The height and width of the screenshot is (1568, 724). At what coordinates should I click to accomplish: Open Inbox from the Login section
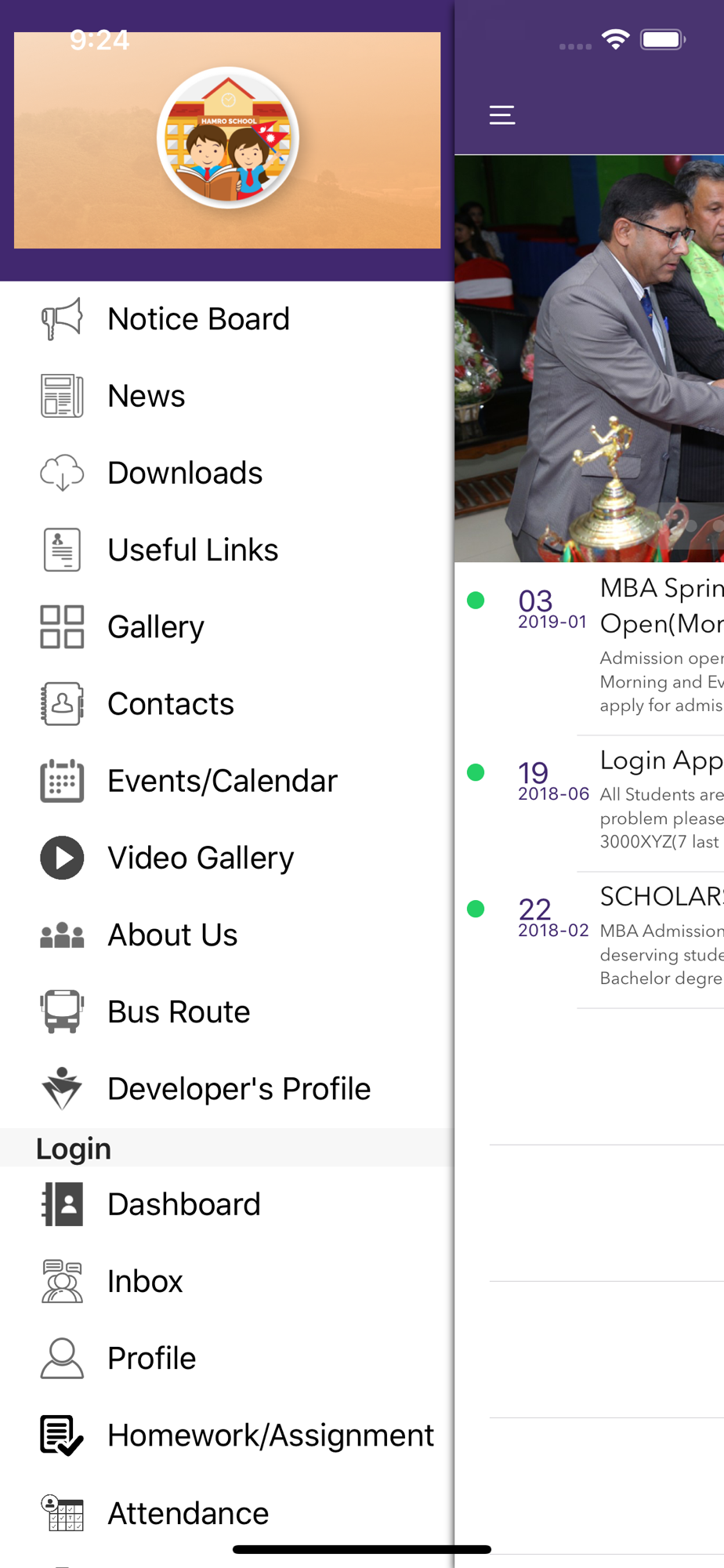(x=145, y=1281)
